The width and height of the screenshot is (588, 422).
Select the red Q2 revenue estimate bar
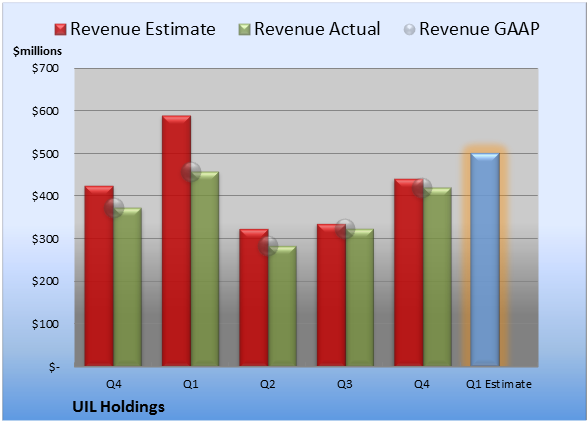(254, 297)
